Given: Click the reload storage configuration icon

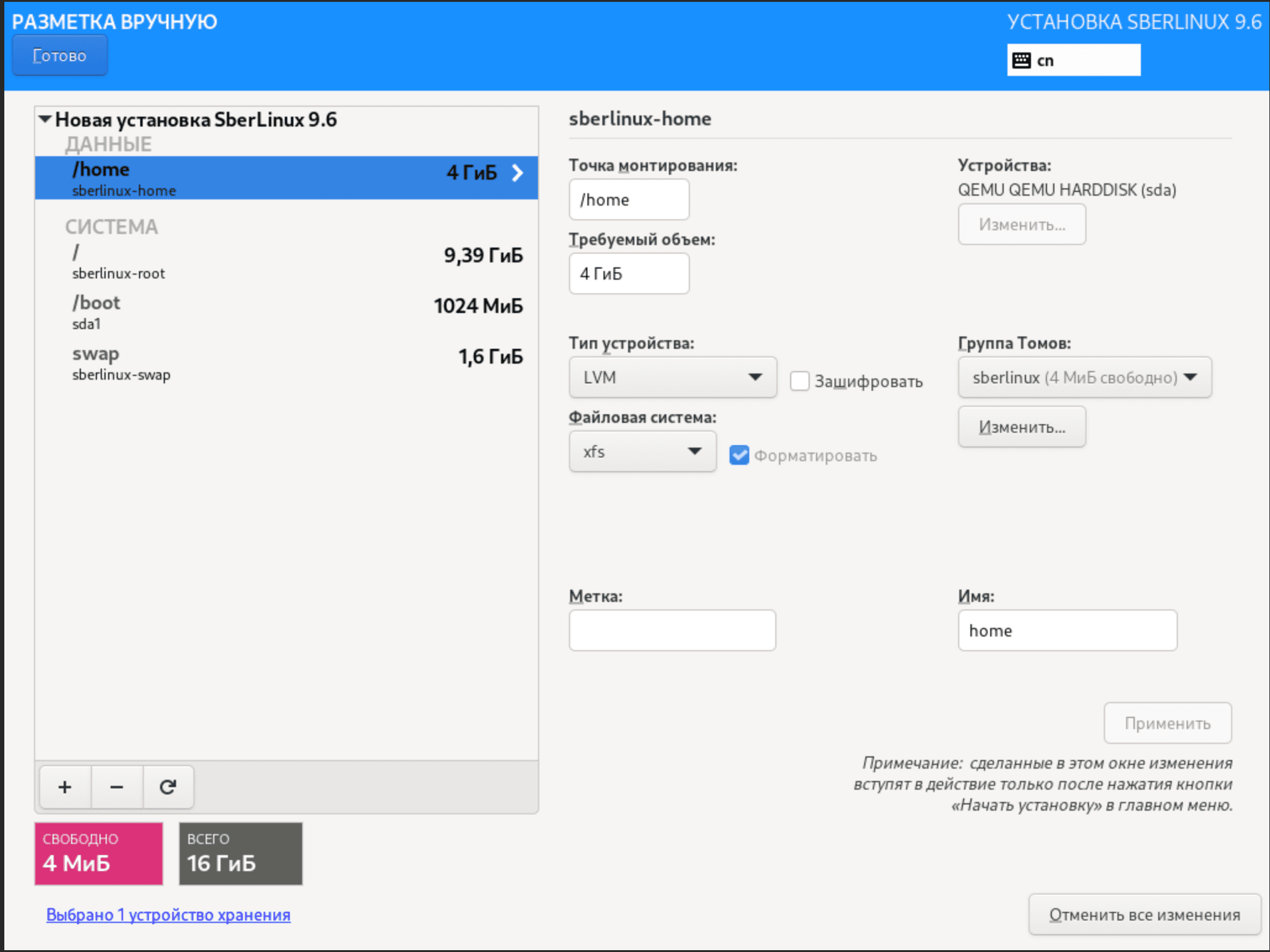Looking at the screenshot, I should [168, 787].
